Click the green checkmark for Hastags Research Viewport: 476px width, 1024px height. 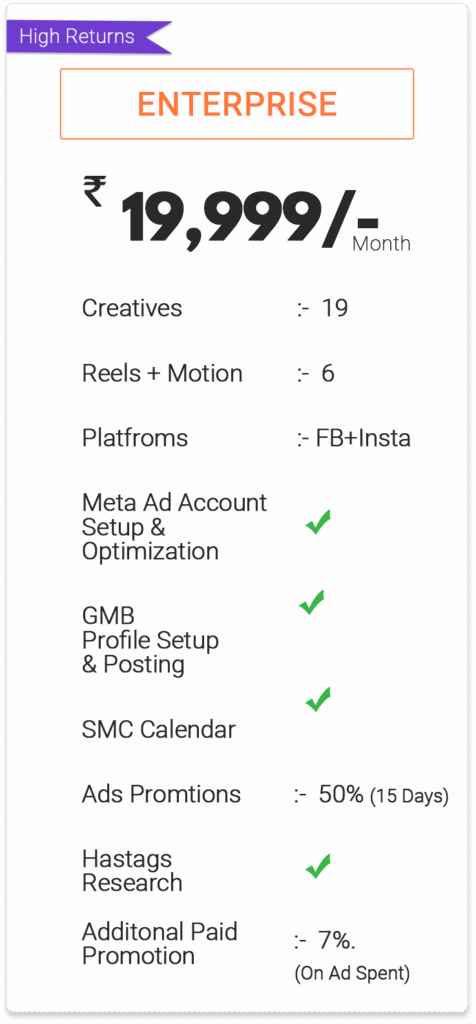[318, 866]
